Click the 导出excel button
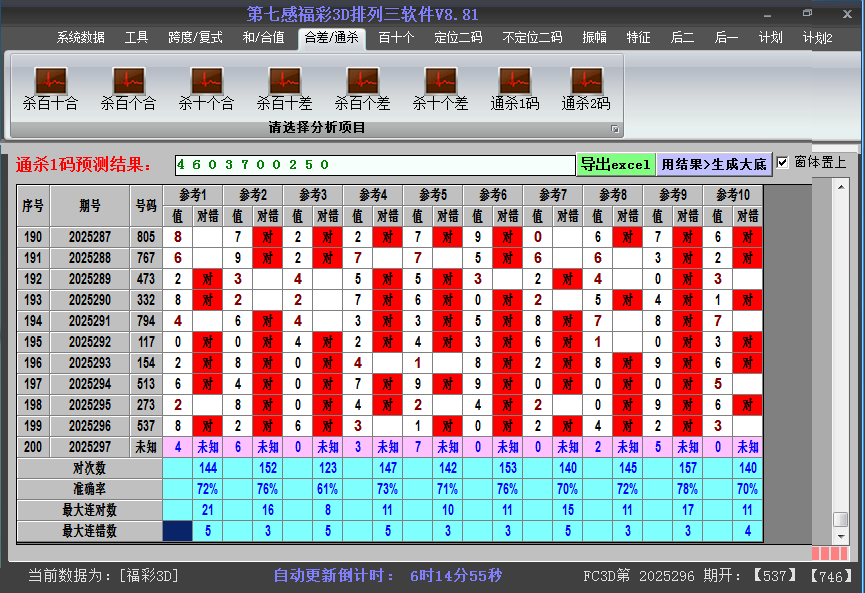 [615, 164]
